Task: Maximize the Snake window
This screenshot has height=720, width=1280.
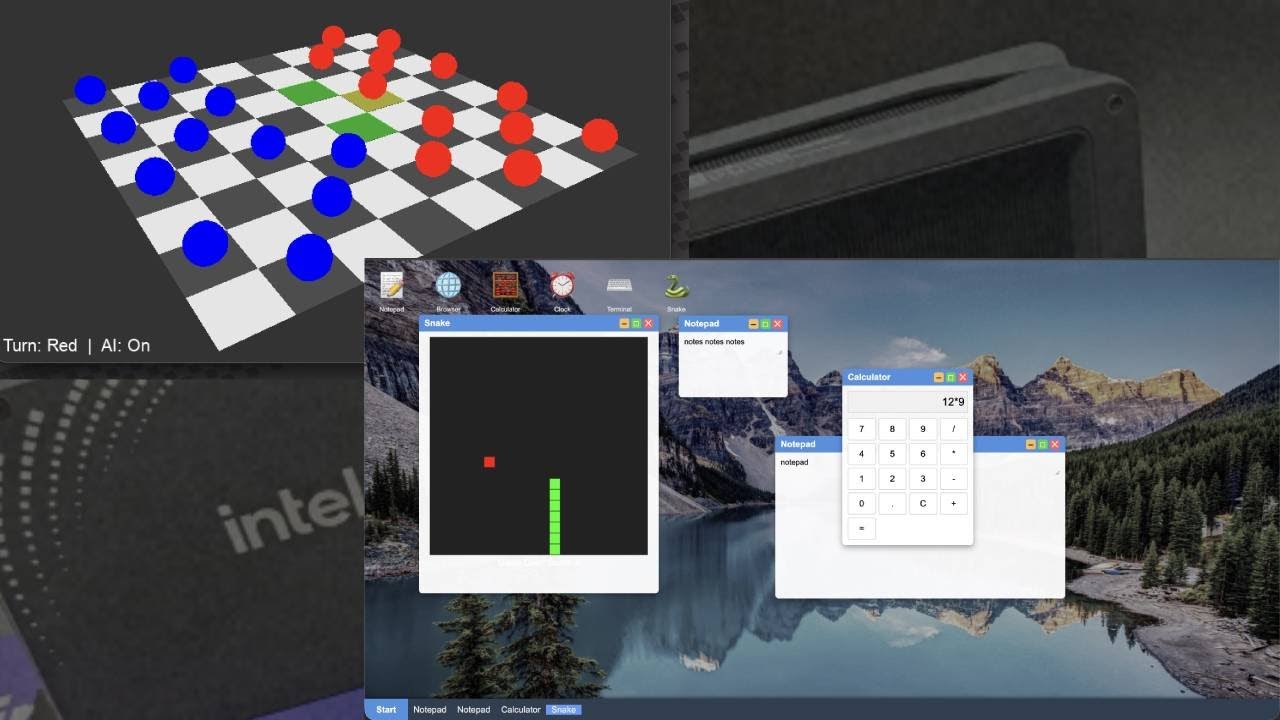Action: tap(636, 324)
